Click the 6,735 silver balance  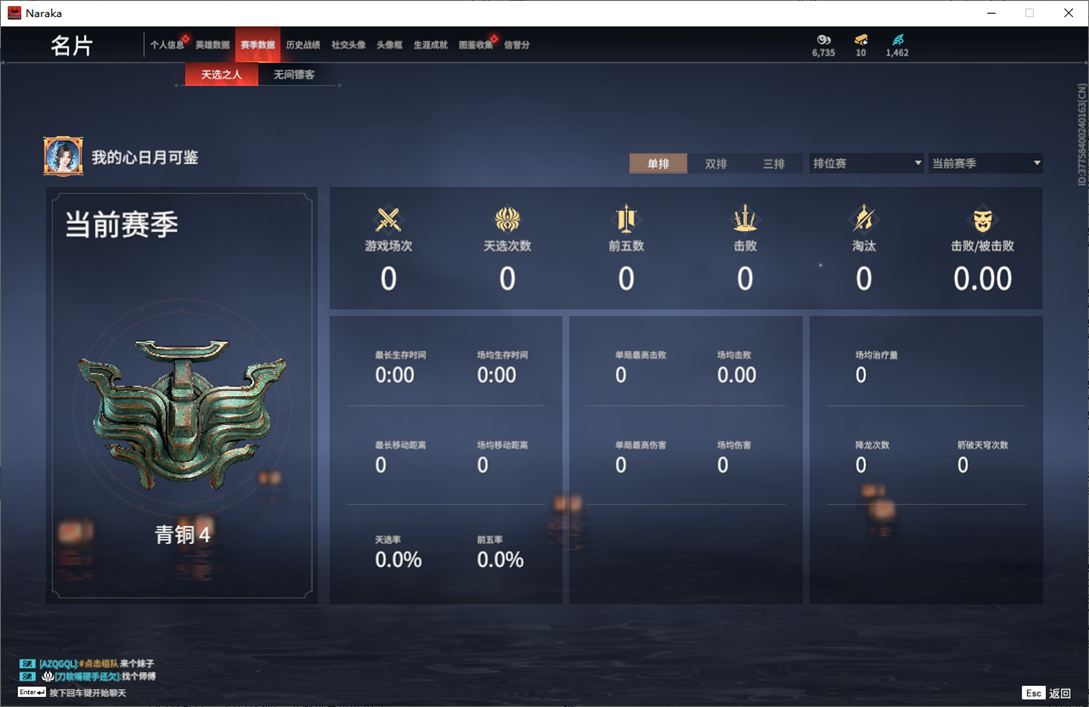824,53
